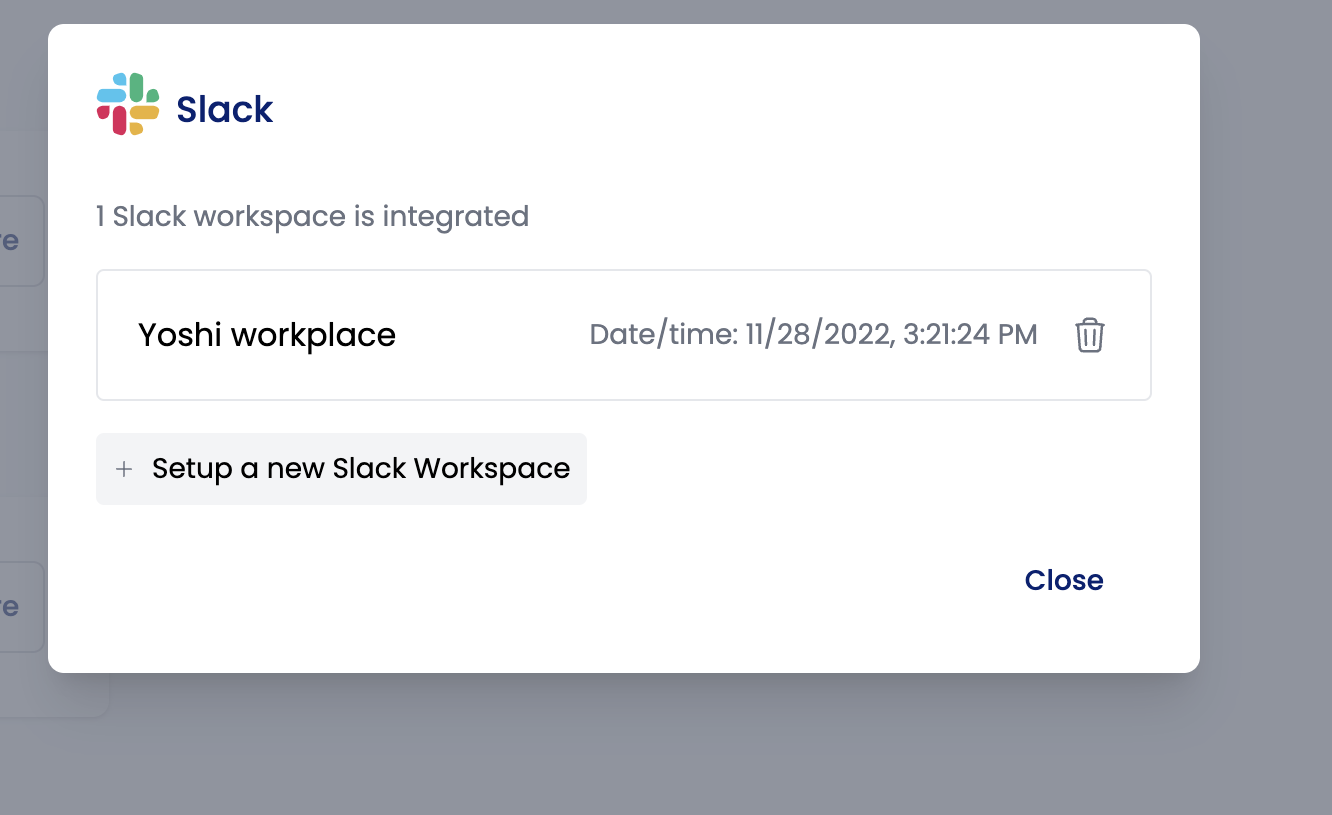Delete Yoshi workplace using the trash icon
The width and height of the screenshot is (1332, 815).
click(x=1089, y=335)
